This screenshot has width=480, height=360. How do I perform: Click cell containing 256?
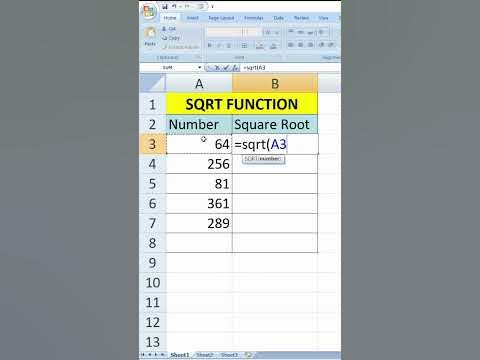pos(199,164)
